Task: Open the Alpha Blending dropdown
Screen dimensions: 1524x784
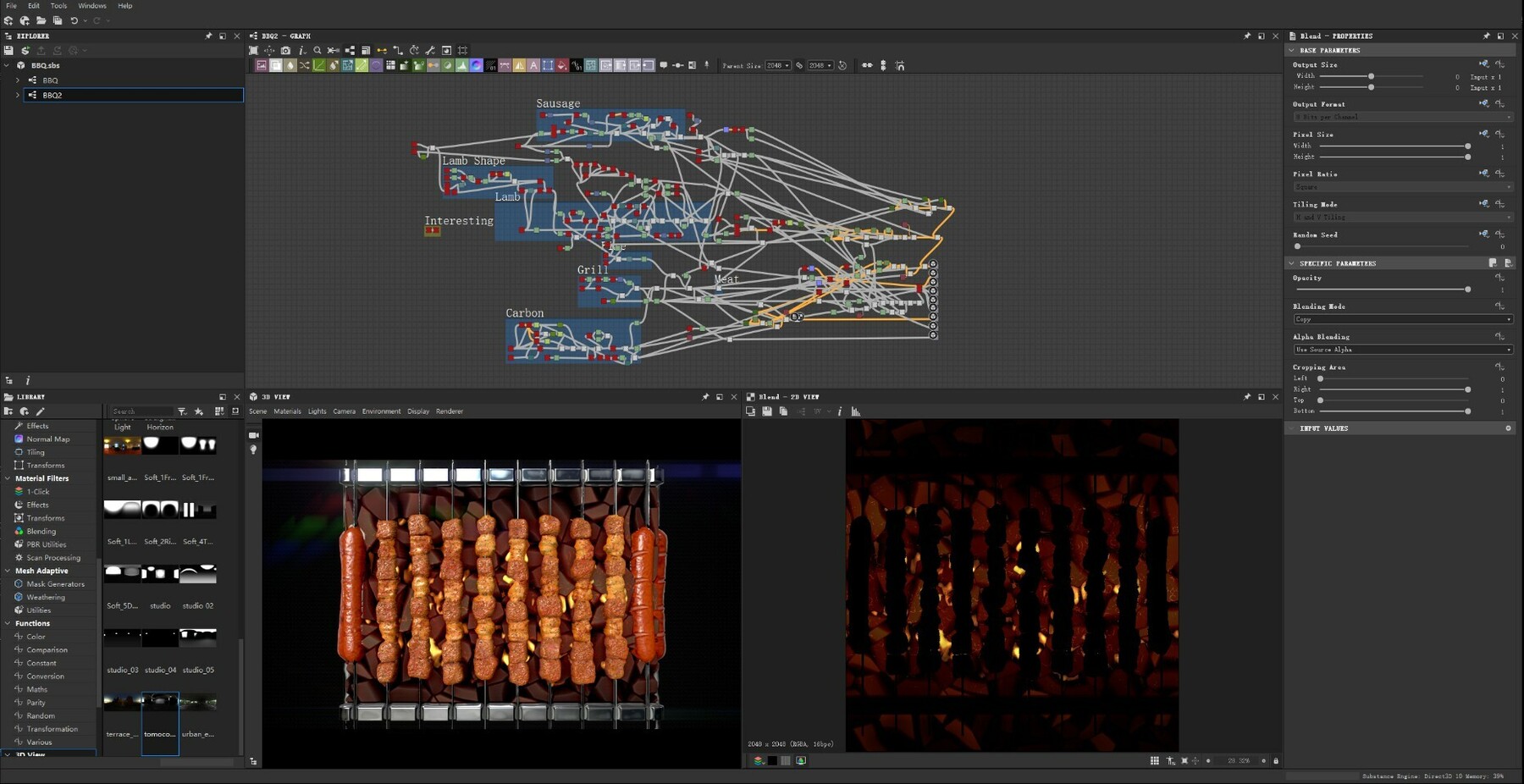Action: coord(1402,350)
